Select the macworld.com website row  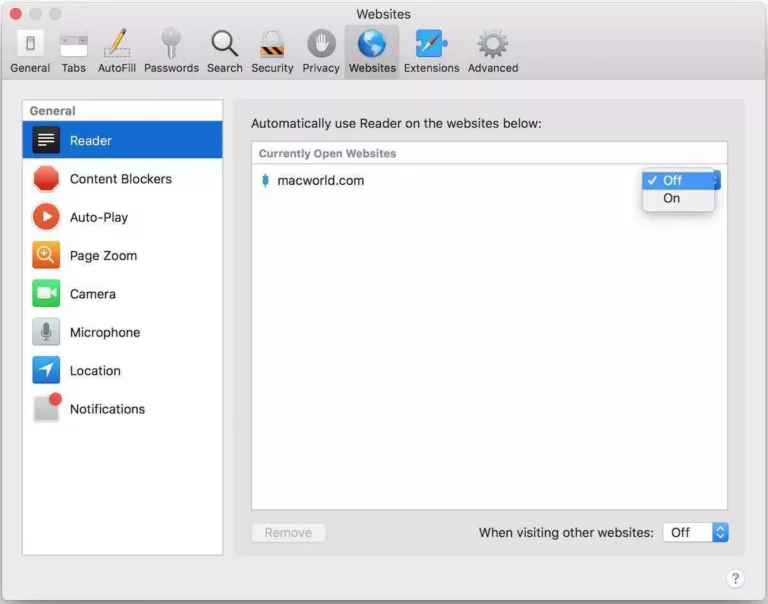pos(400,181)
